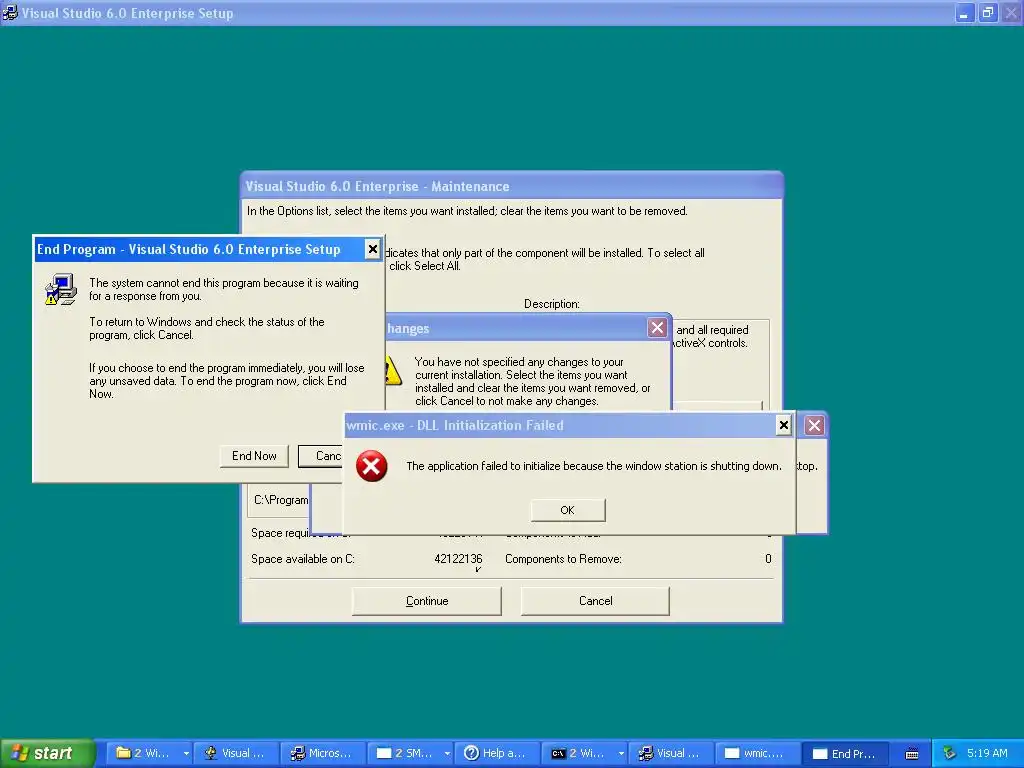Click Cancel at bottom of Maintenance window

tap(596, 601)
